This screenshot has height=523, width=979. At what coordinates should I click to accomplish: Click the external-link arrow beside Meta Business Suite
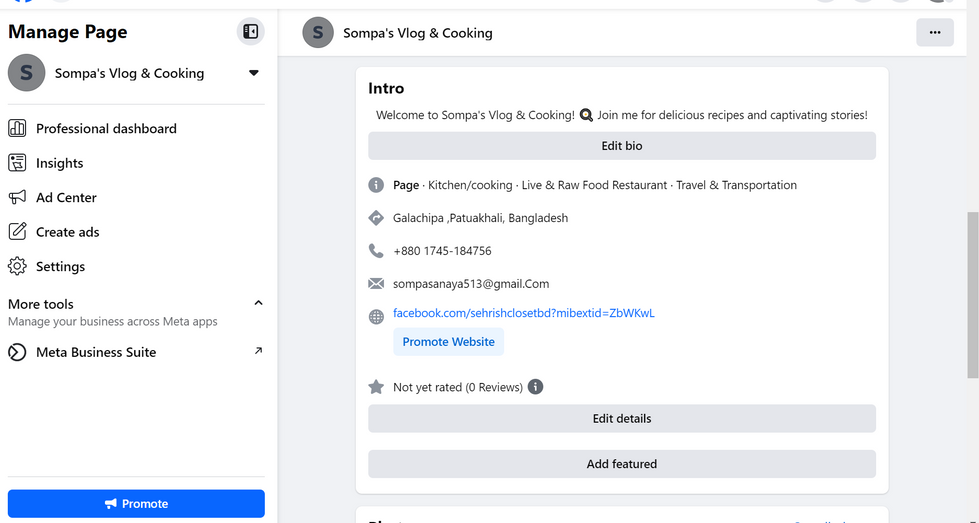click(x=258, y=351)
